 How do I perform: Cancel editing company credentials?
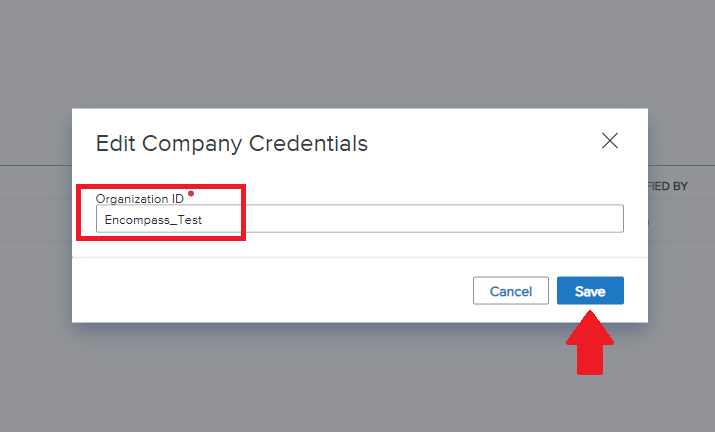pos(511,291)
